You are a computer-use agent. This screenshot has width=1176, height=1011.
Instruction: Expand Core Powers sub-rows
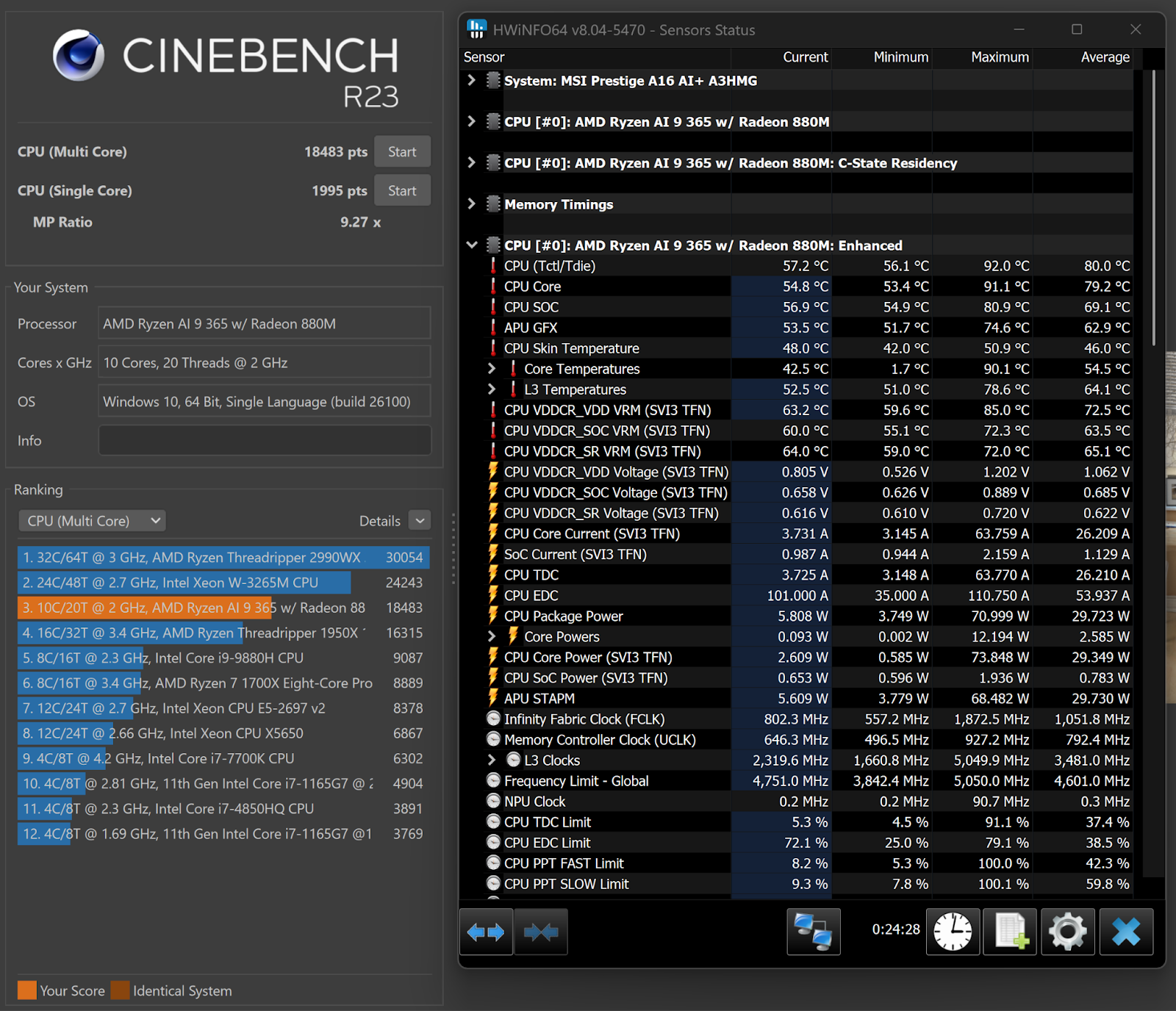click(492, 636)
